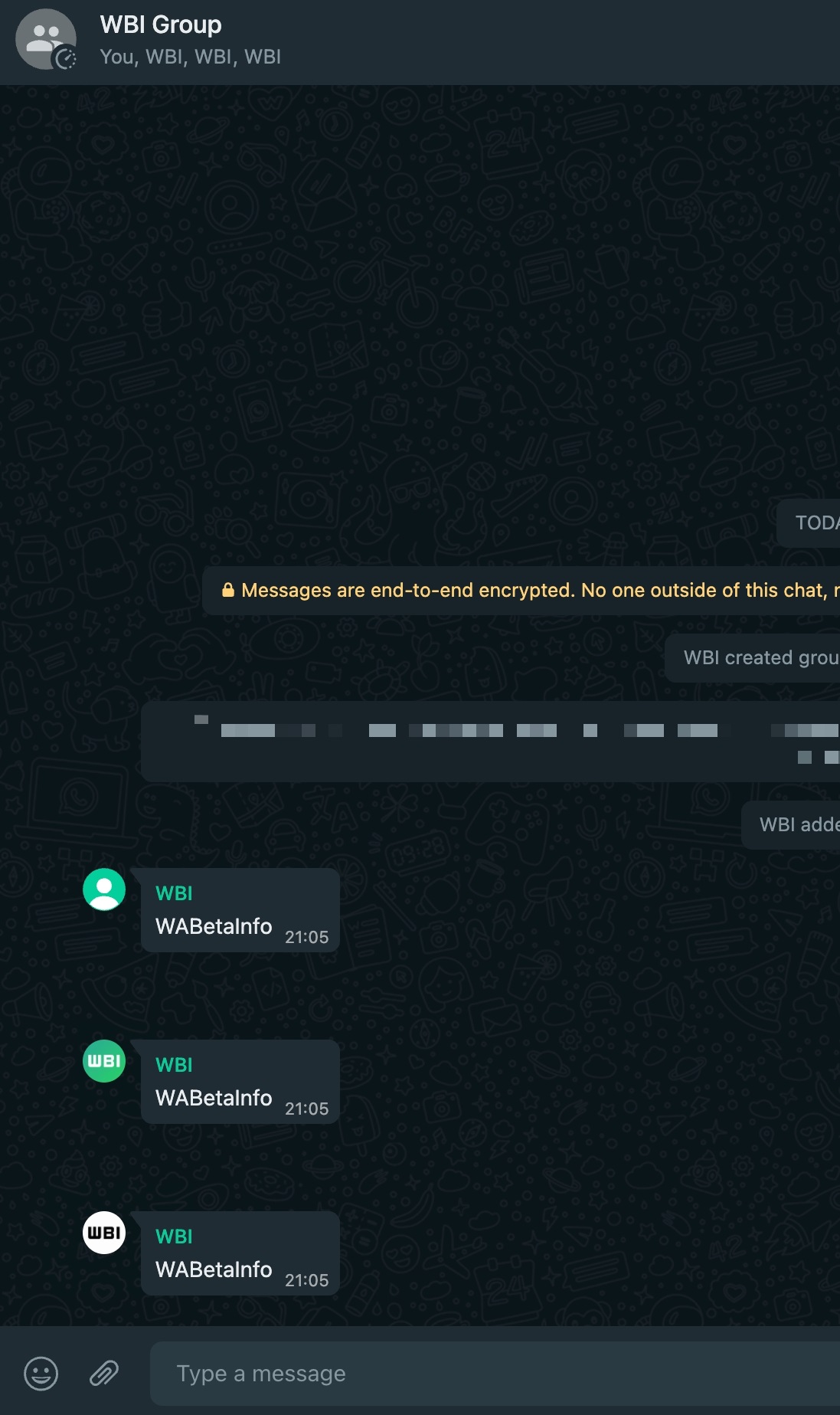
Task: Click the sender name WBI in second message
Action: coord(174,1065)
